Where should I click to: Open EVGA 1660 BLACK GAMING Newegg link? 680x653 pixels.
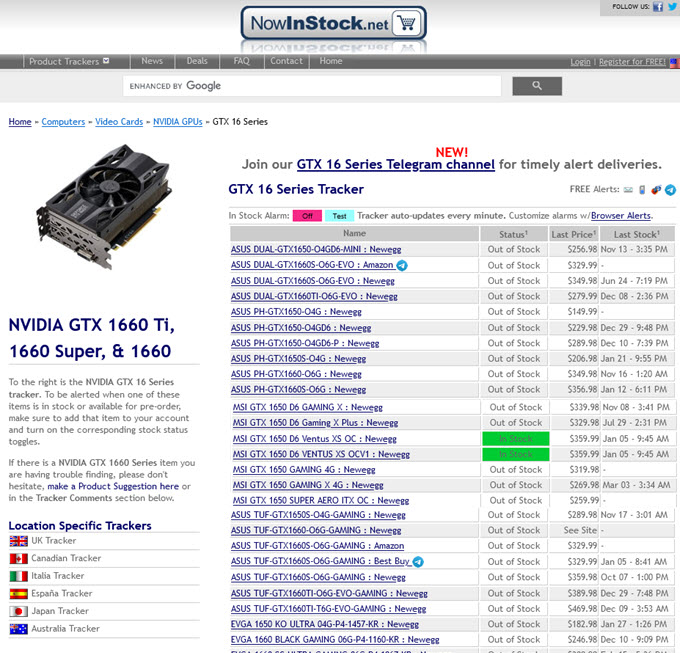(335, 640)
